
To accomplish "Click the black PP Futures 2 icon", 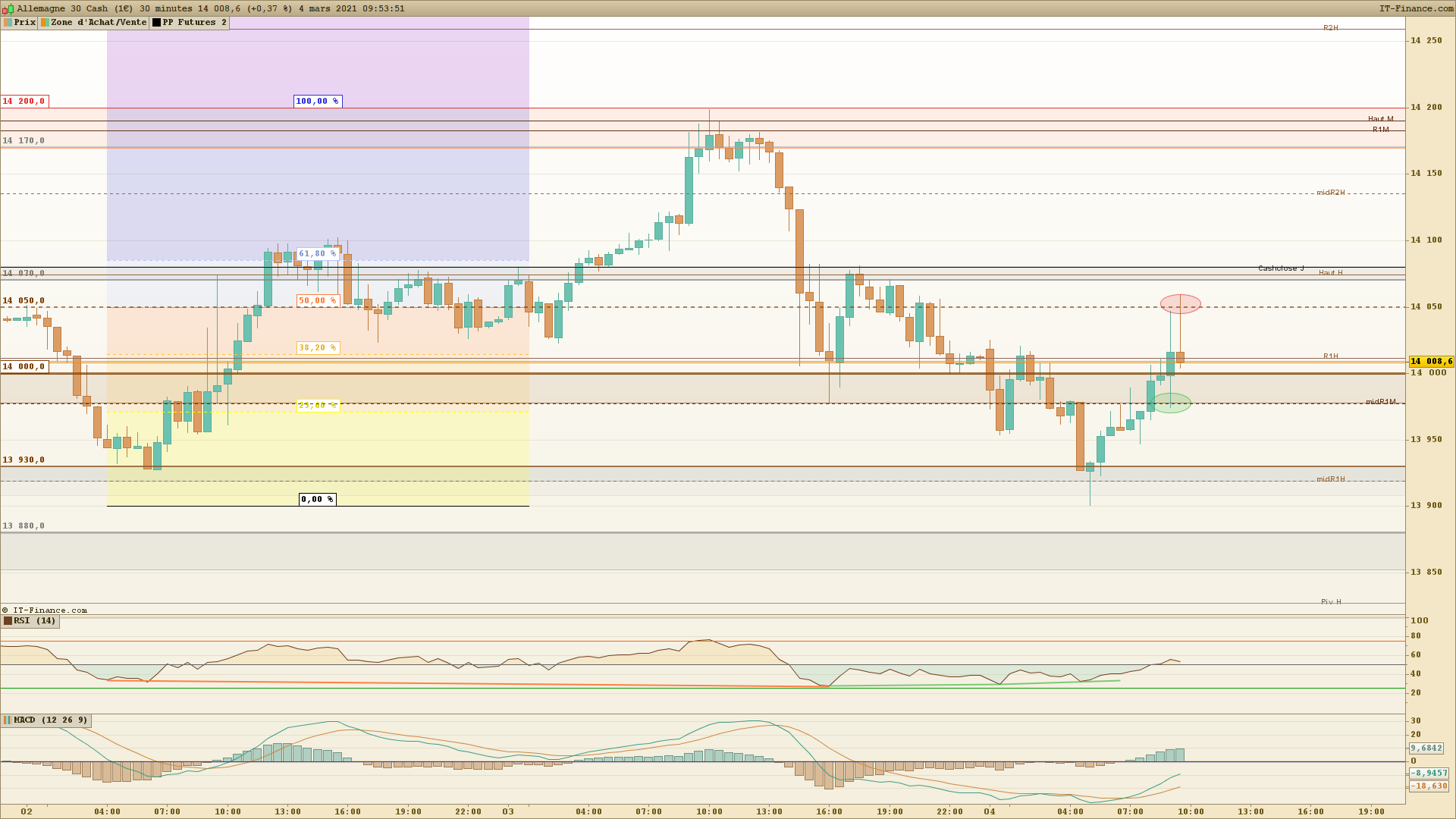I will [x=156, y=23].
